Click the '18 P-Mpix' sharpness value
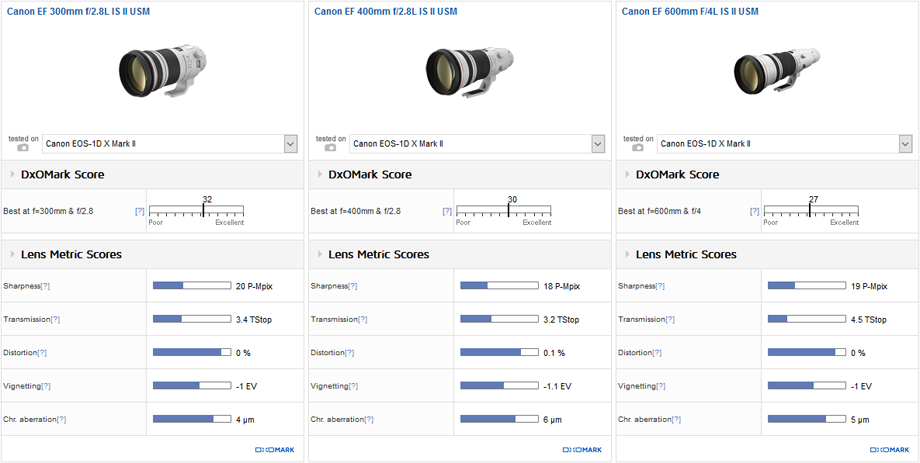This screenshot has width=920, height=463. [x=562, y=286]
